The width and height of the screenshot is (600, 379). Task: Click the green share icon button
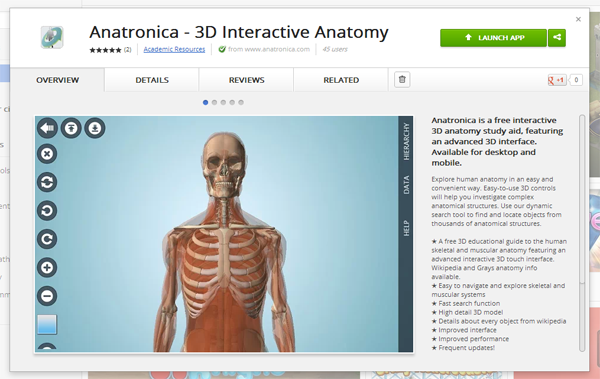tap(557, 38)
